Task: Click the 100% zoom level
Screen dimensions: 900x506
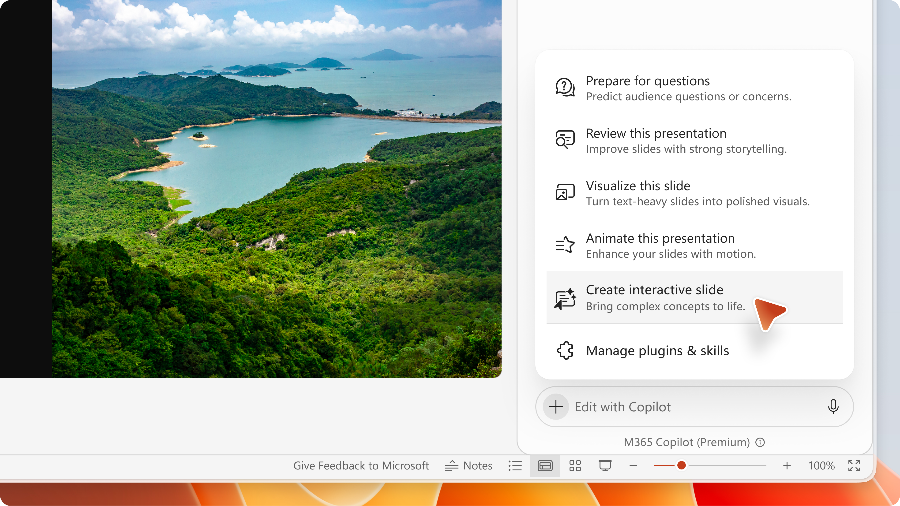Action: pos(821,466)
